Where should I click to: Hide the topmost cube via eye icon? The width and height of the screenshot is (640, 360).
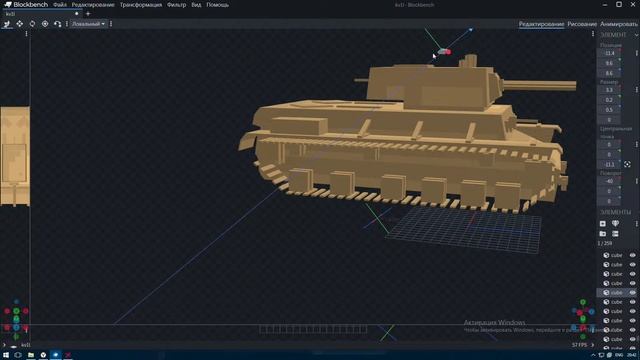click(633, 255)
